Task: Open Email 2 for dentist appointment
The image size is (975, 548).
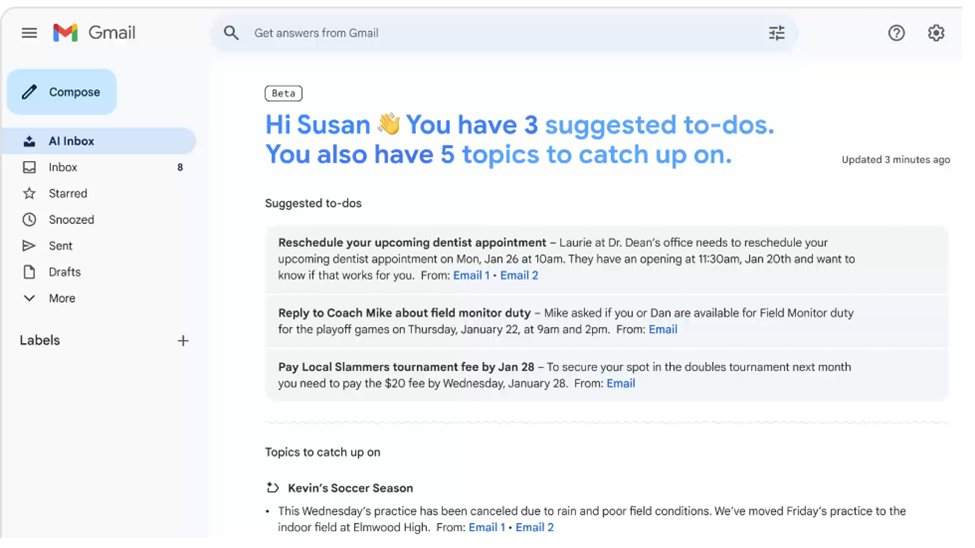Action: tap(519, 276)
